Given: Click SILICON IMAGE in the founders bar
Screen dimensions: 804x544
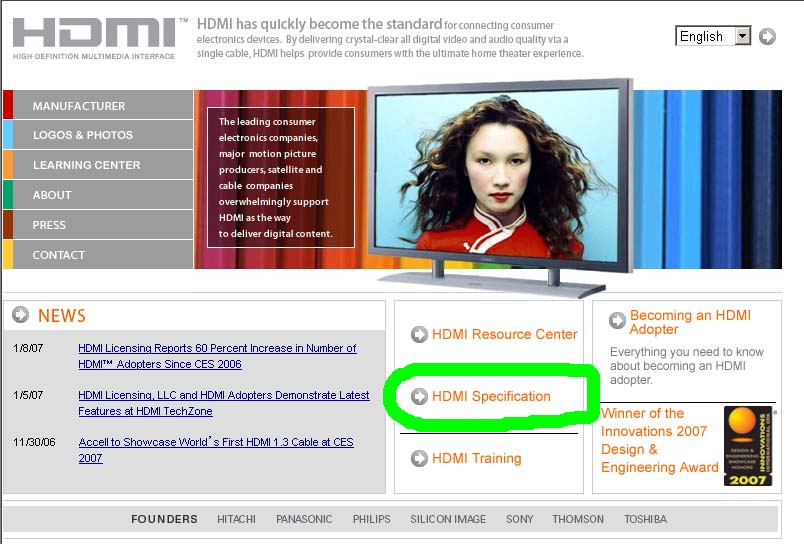Looking at the screenshot, I should [448, 519].
